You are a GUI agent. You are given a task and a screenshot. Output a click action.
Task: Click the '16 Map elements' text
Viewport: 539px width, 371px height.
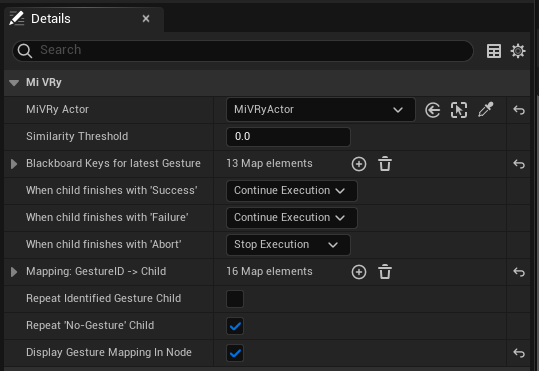pyautogui.click(x=269, y=271)
